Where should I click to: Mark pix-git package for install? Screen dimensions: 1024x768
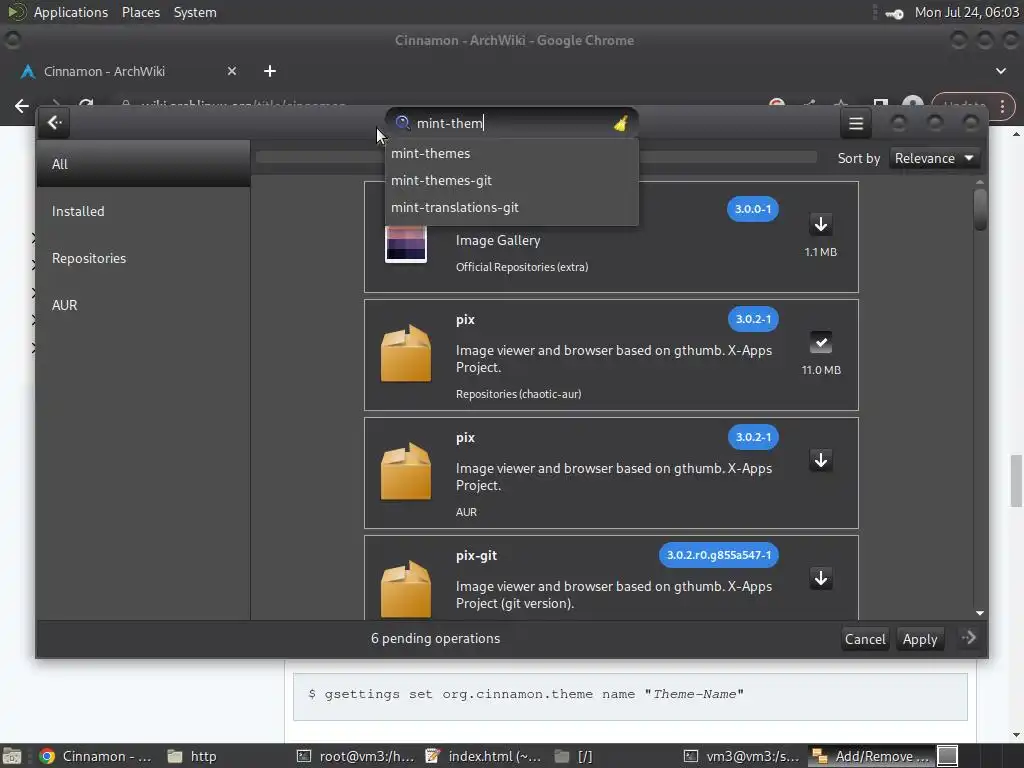pos(821,578)
